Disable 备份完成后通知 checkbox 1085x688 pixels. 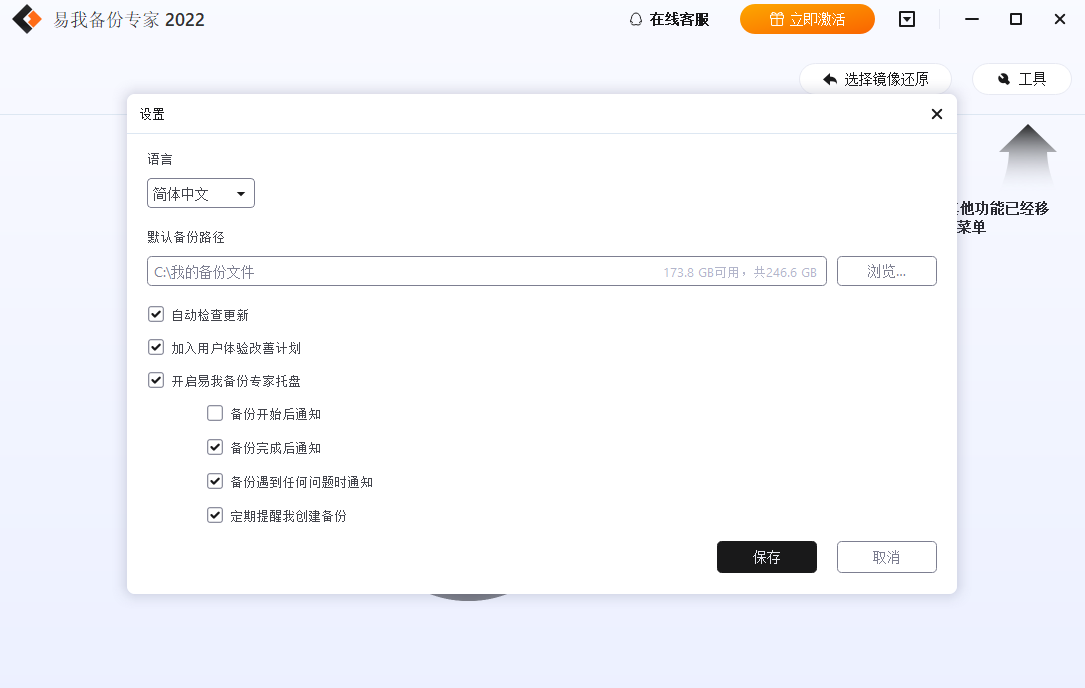tap(215, 447)
